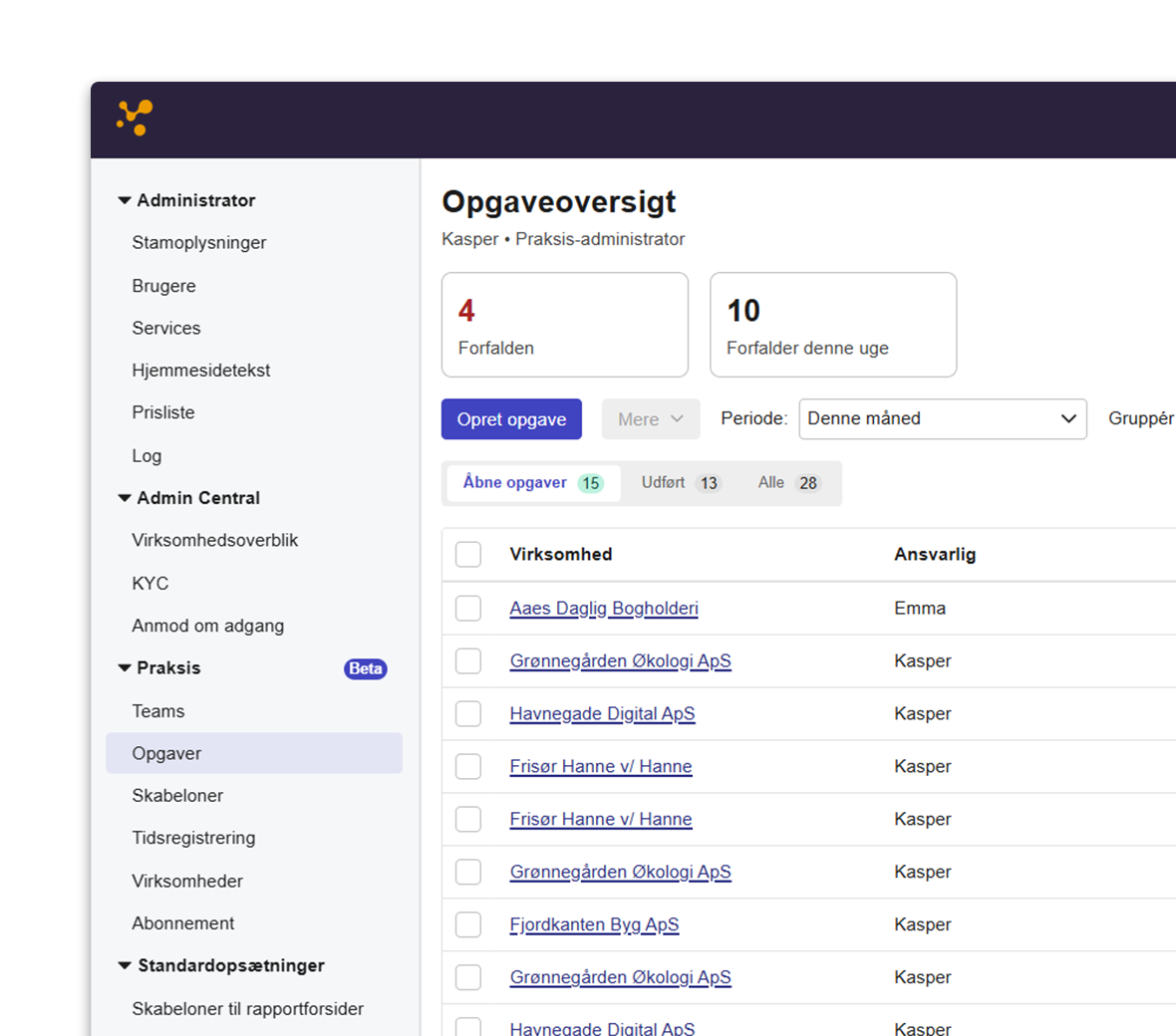Viewport: 1176px width, 1036px height.
Task: Open Anmod om adgang in the sidebar
Action: (x=207, y=626)
